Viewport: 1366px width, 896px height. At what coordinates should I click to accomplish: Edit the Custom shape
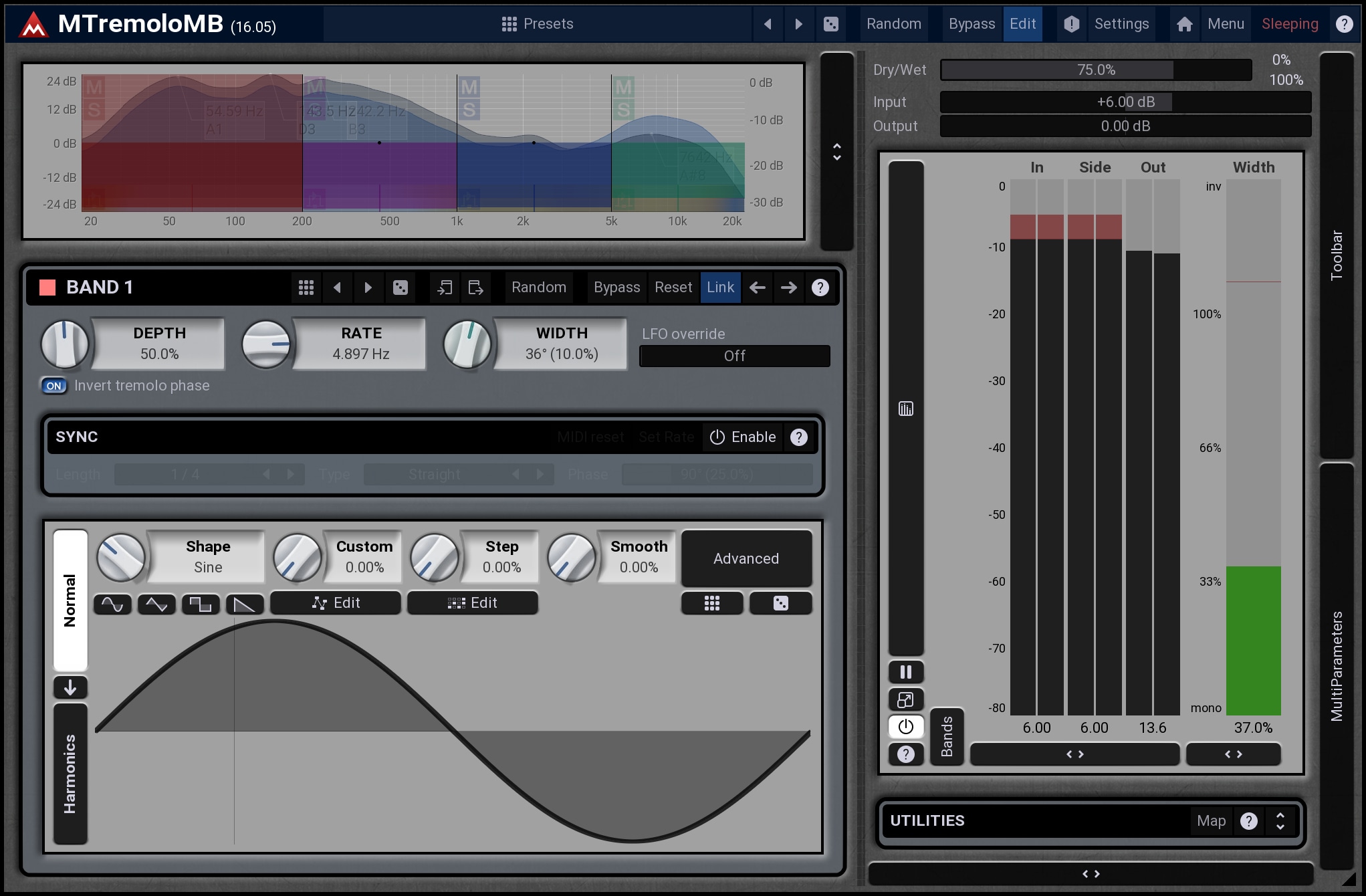(x=336, y=603)
